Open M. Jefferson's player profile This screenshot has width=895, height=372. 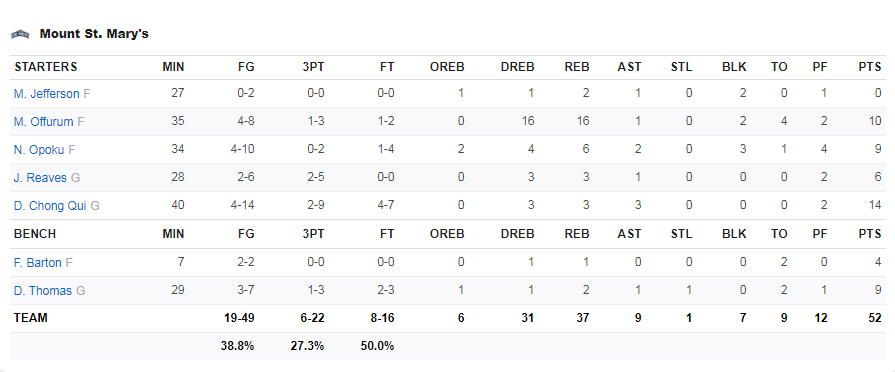46,94
